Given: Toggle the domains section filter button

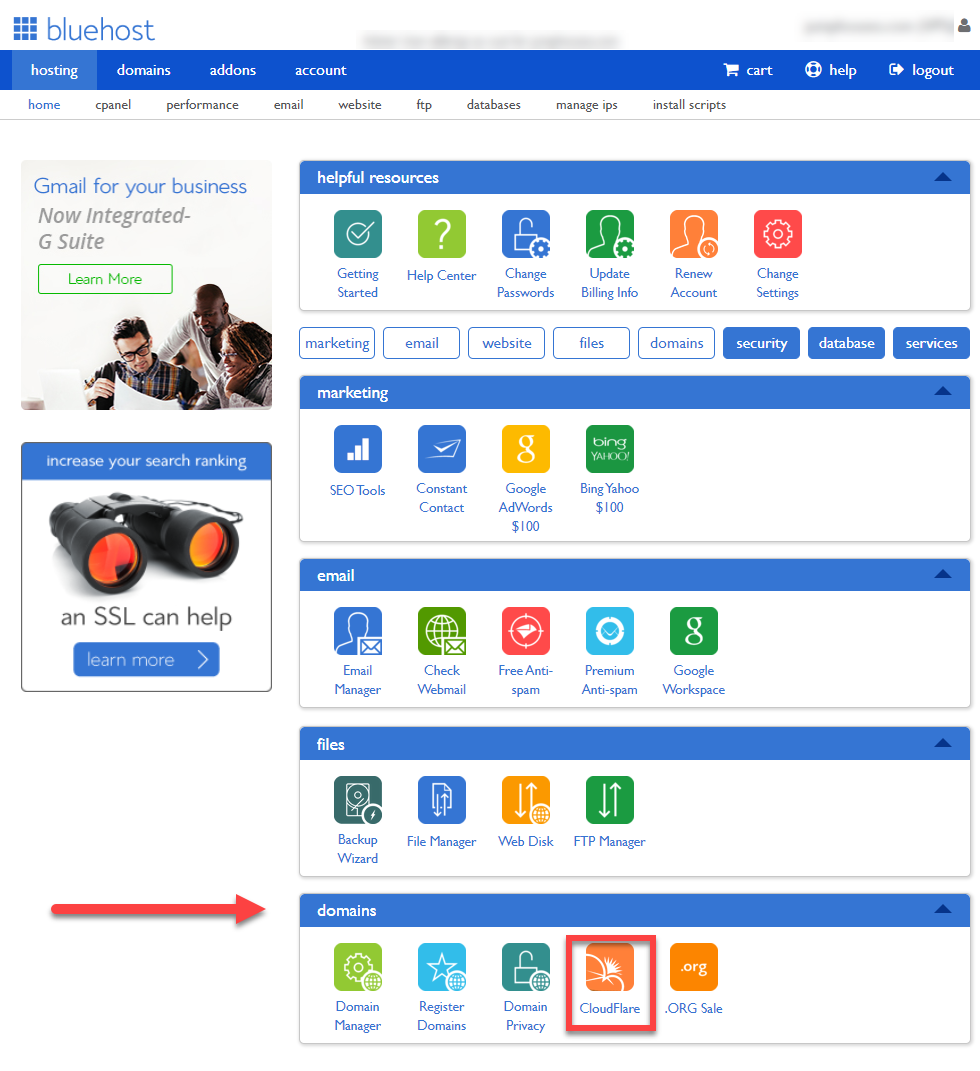Looking at the screenshot, I should pyautogui.click(x=677, y=343).
